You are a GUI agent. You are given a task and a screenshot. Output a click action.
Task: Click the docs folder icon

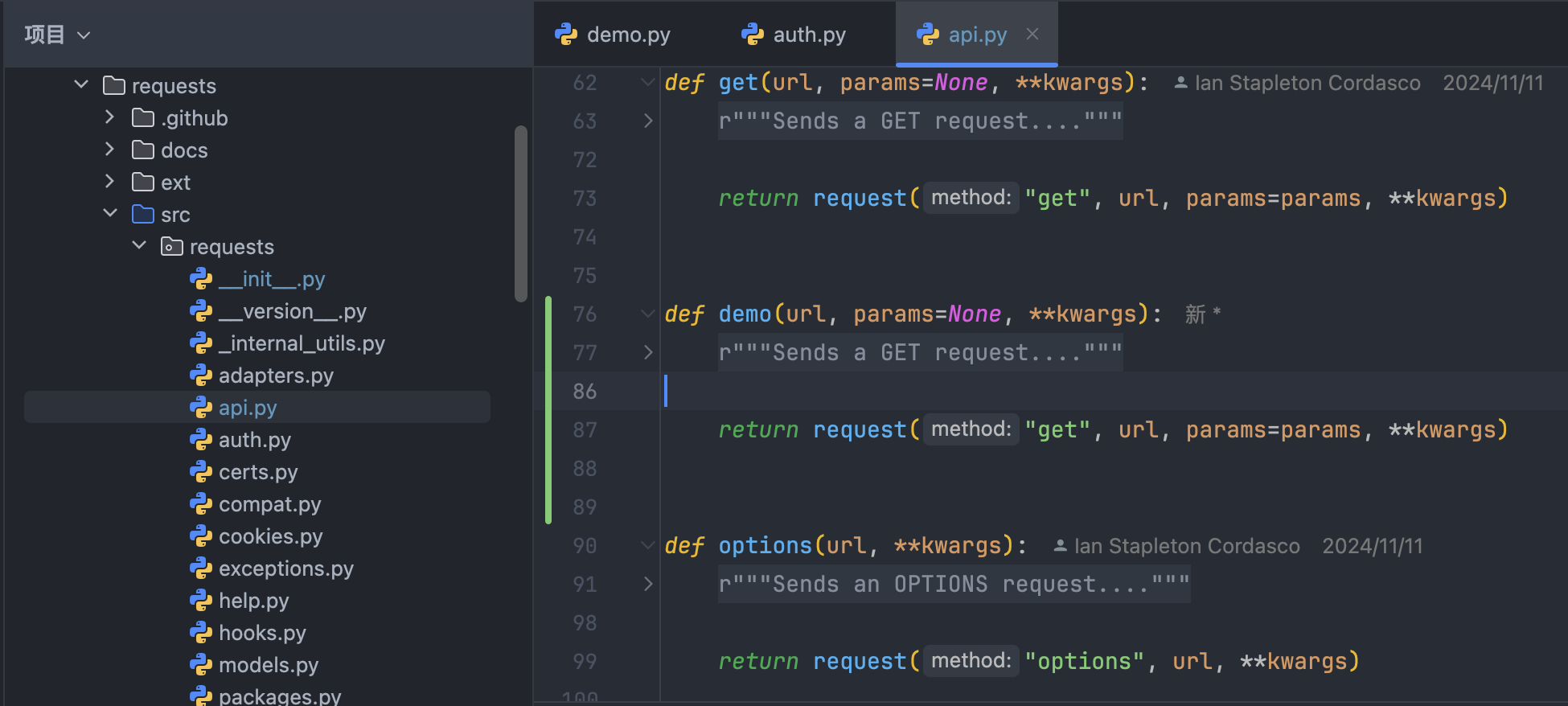143,150
